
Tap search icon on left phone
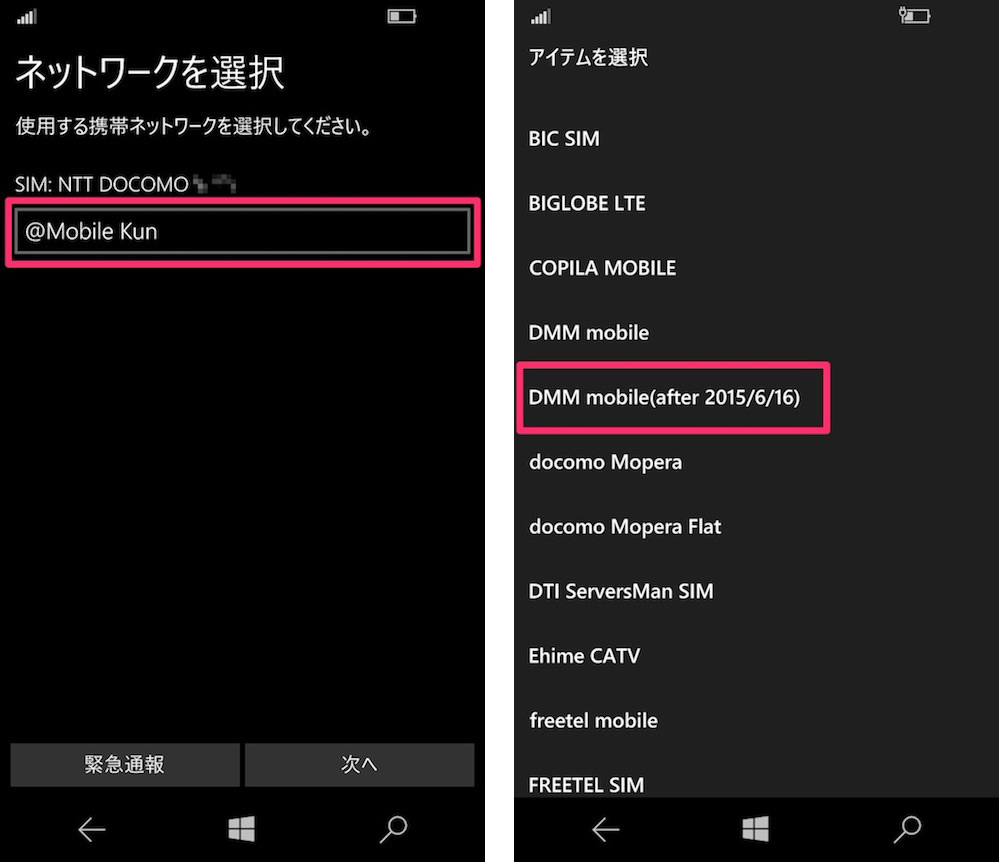(x=393, y=829)
